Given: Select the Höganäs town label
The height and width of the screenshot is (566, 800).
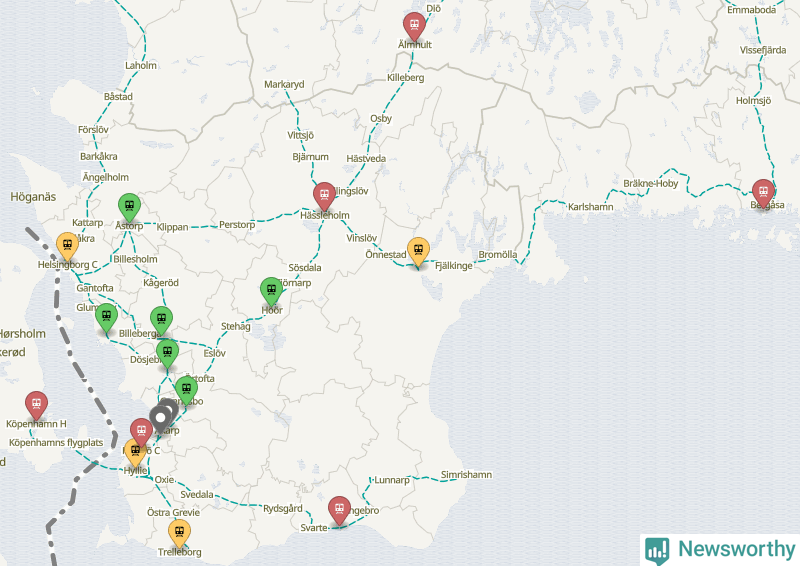Looking at the screenshot, I should [x=33, y=197].
